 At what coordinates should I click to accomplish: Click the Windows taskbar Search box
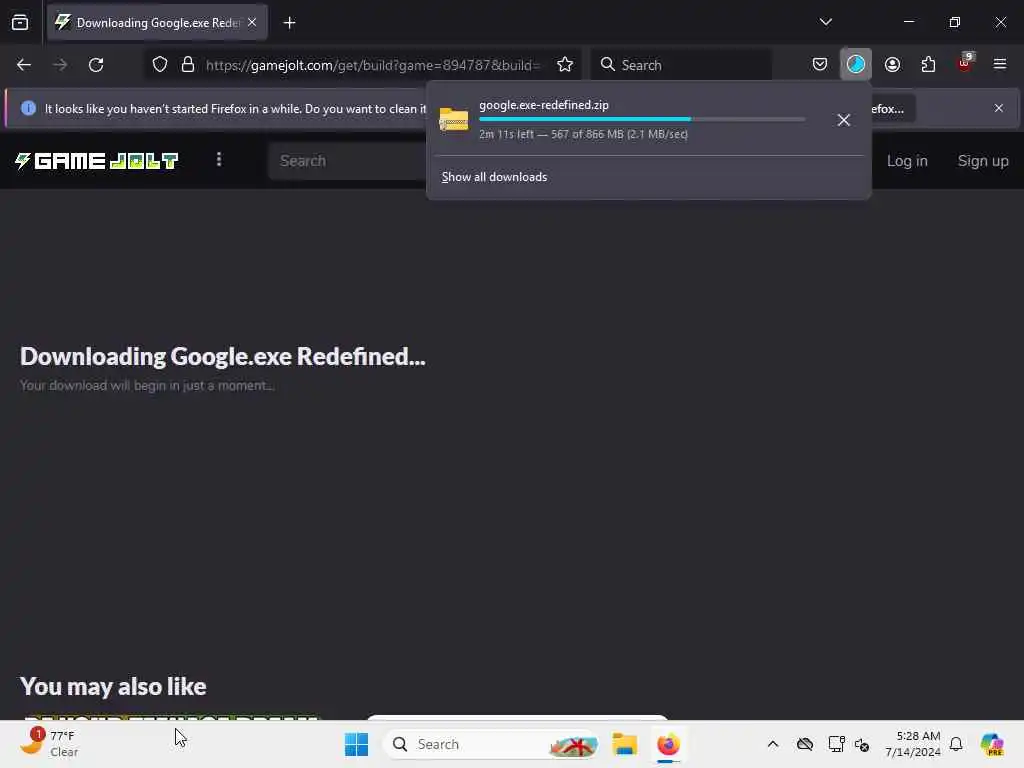(x=492, y=744)
